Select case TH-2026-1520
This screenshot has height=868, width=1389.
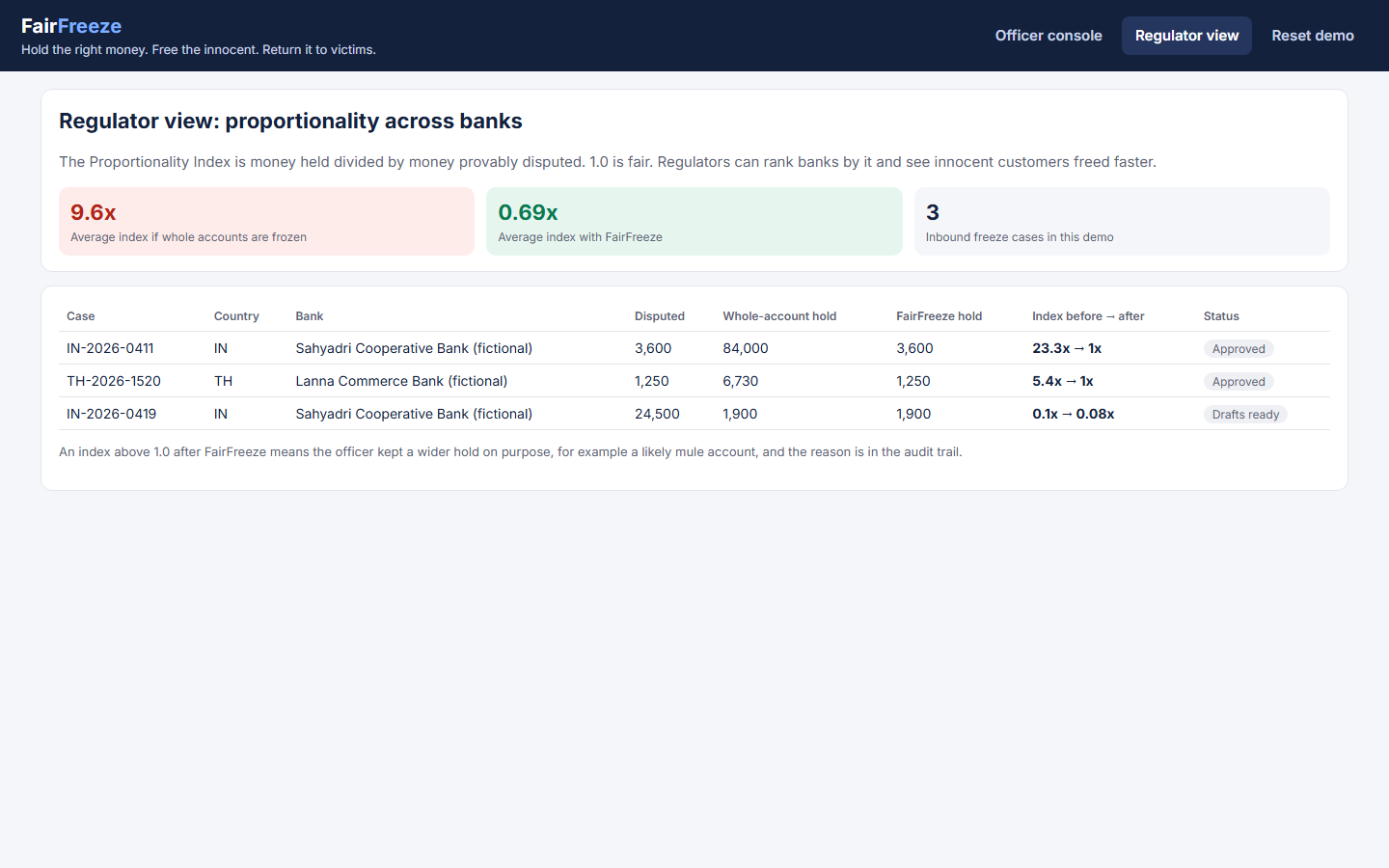click(x=114, y=381)
